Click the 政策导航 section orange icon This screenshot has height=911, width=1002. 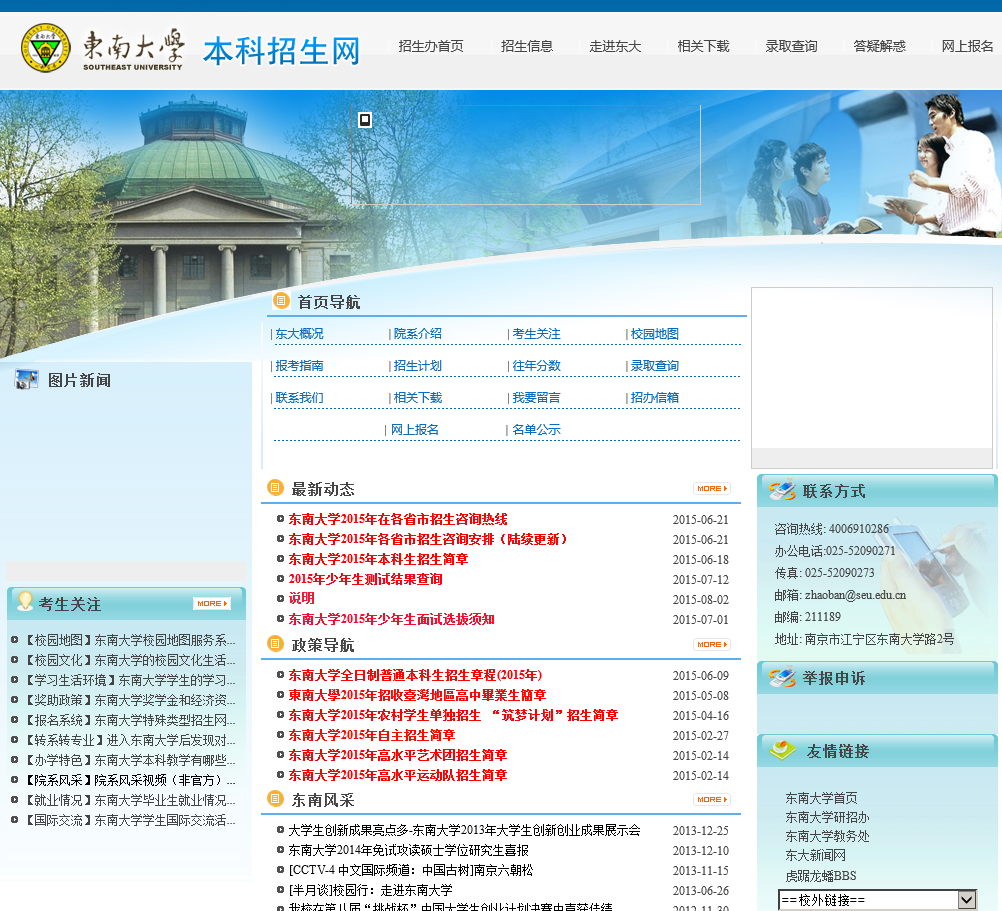(x=275, y=644)
